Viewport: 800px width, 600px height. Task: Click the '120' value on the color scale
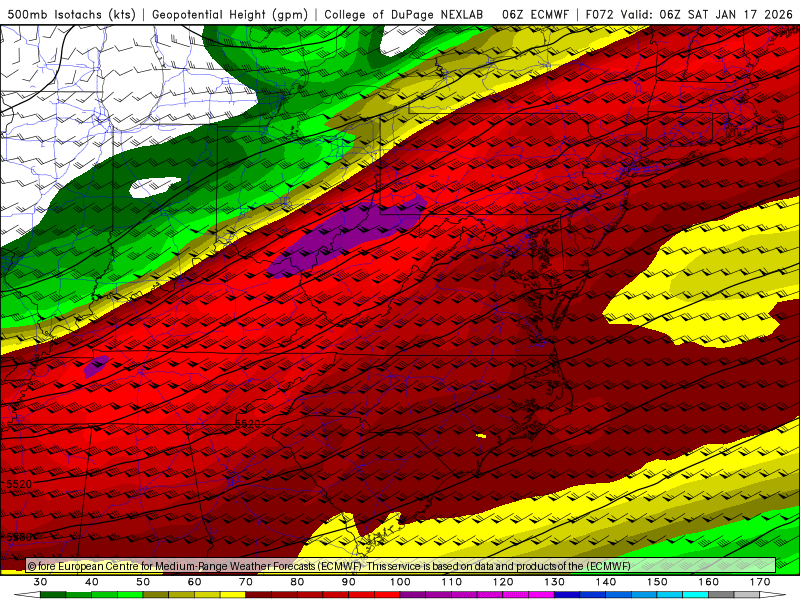503,582
